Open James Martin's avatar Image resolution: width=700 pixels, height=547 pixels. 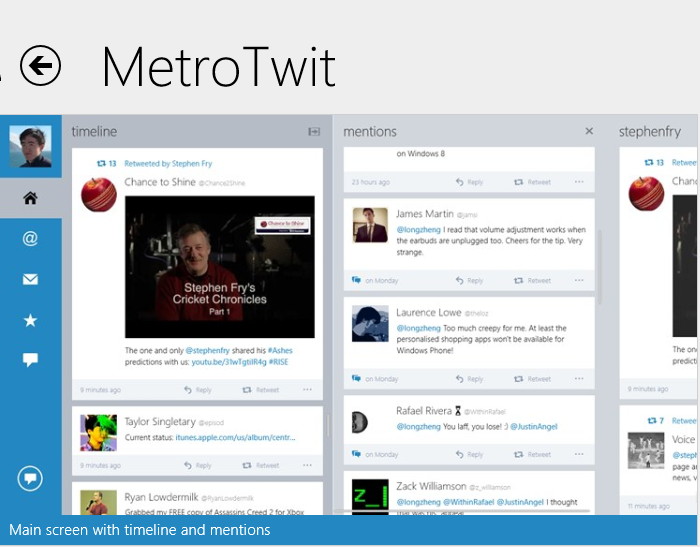370,225
